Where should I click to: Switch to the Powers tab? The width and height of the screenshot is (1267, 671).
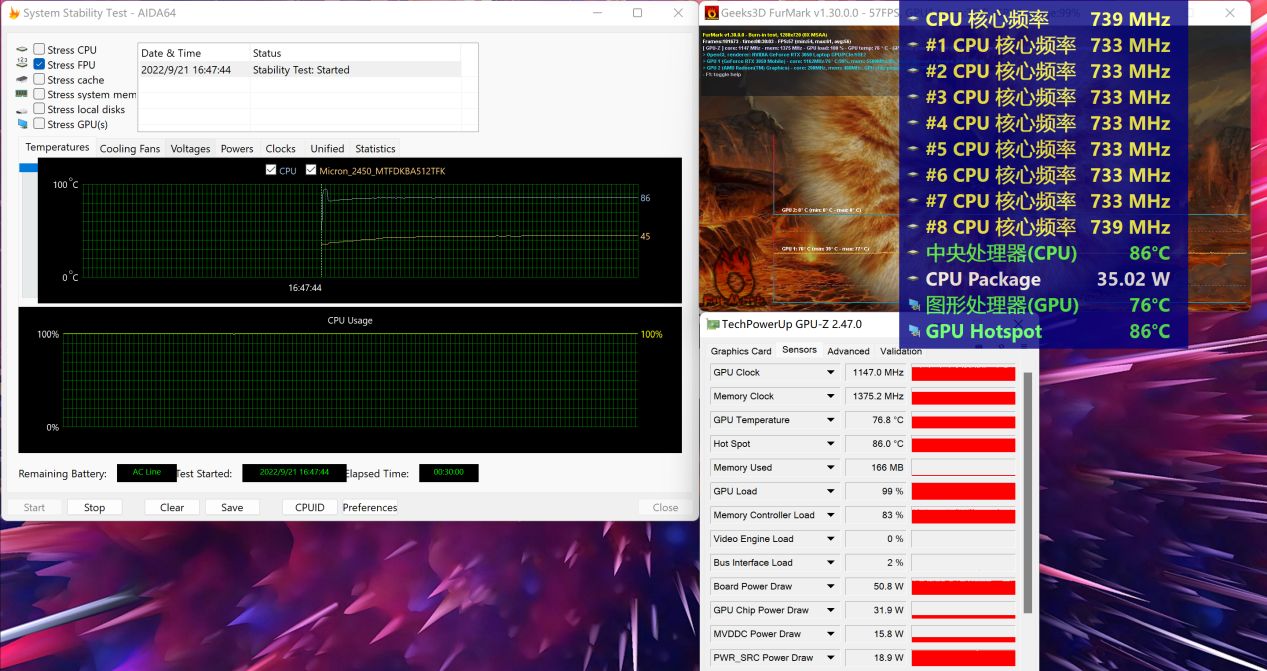click(x=237, y=148)
